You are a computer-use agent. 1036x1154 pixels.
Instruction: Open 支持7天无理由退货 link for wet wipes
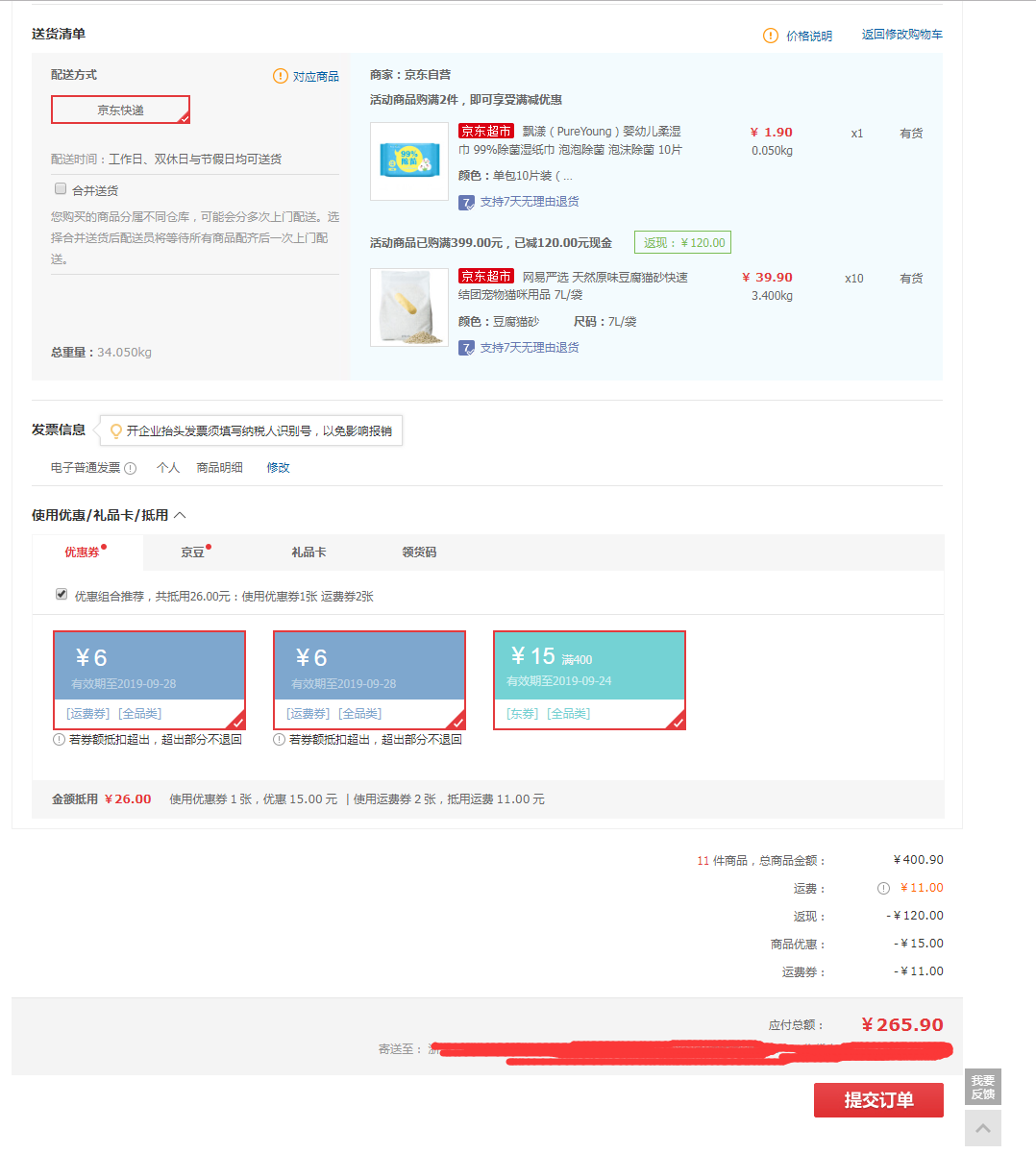pos(530,202)
